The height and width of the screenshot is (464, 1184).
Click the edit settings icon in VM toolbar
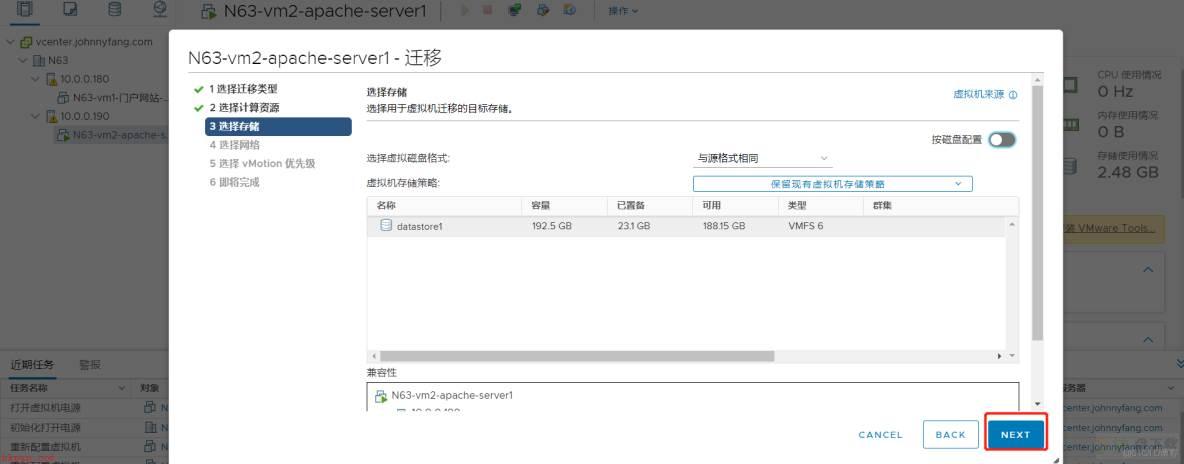(x=543, y=11)
